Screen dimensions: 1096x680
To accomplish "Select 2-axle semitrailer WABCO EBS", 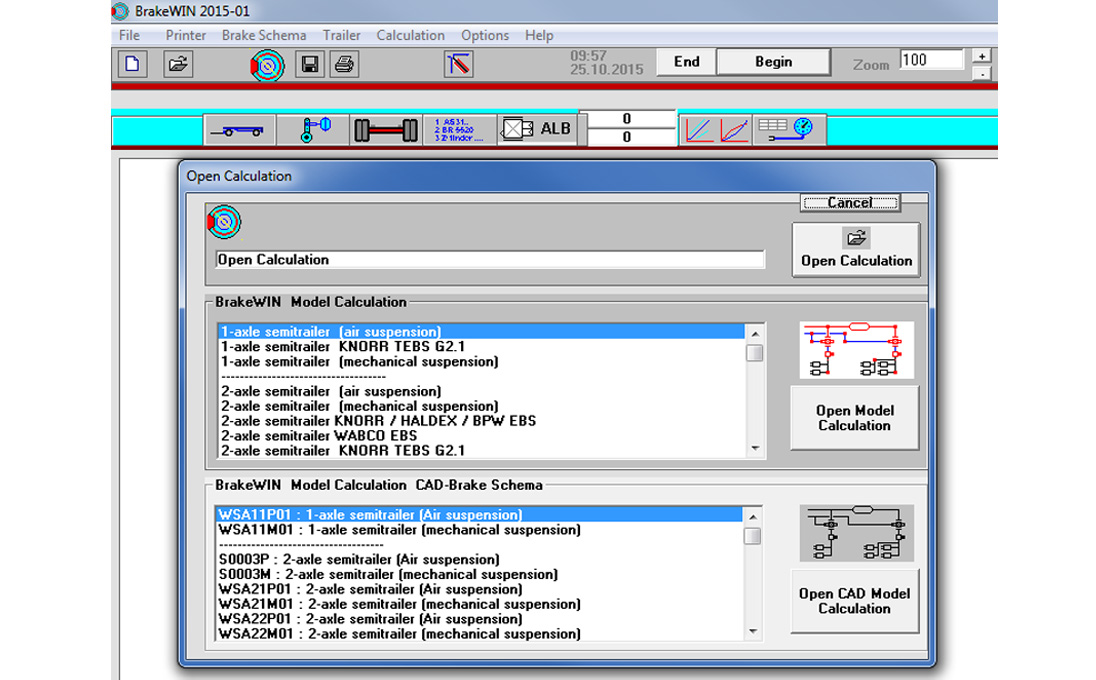I will tap(481, 436).
